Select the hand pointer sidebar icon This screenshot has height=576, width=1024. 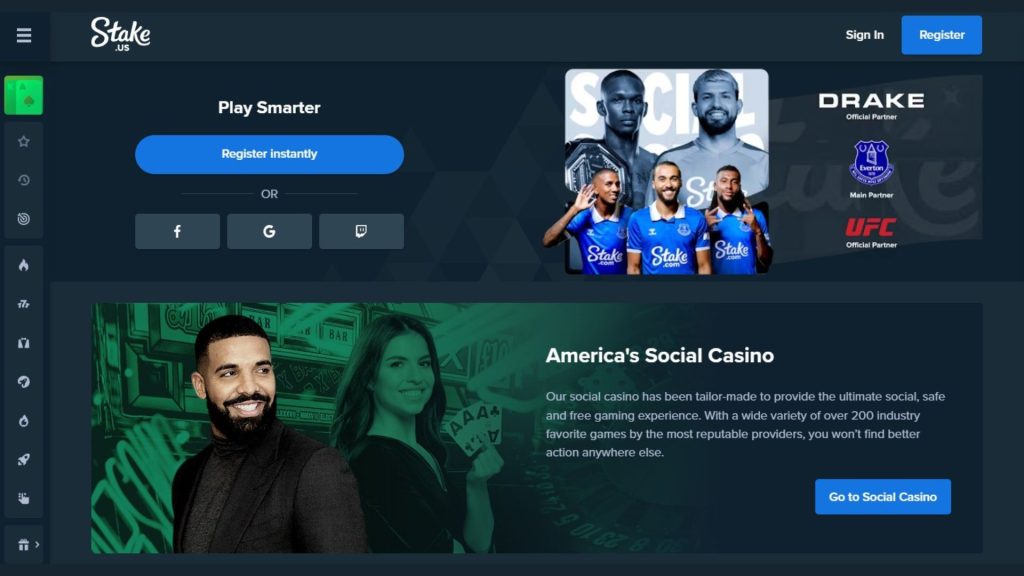pos(24,498)
